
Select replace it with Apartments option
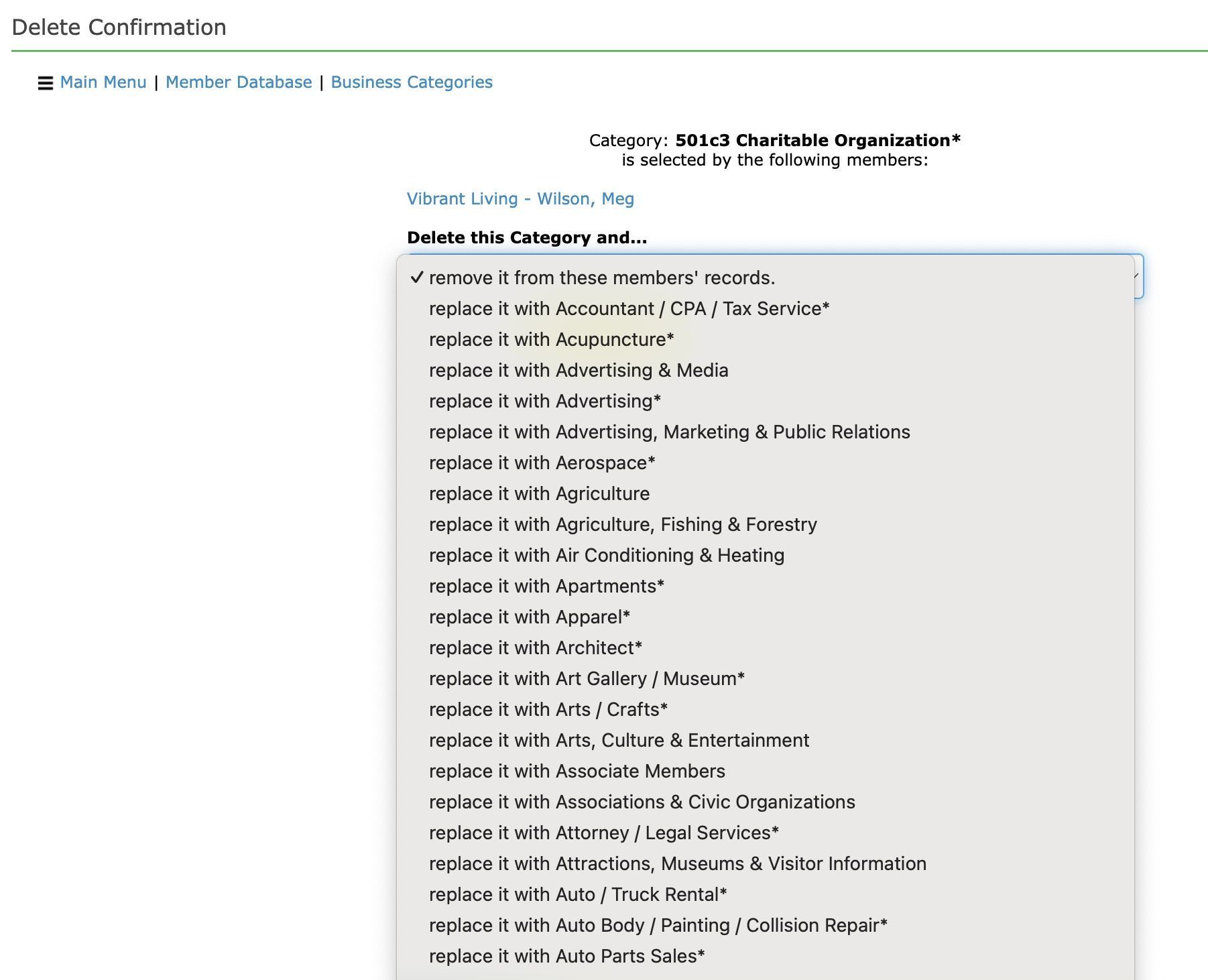tap(547, 586)
